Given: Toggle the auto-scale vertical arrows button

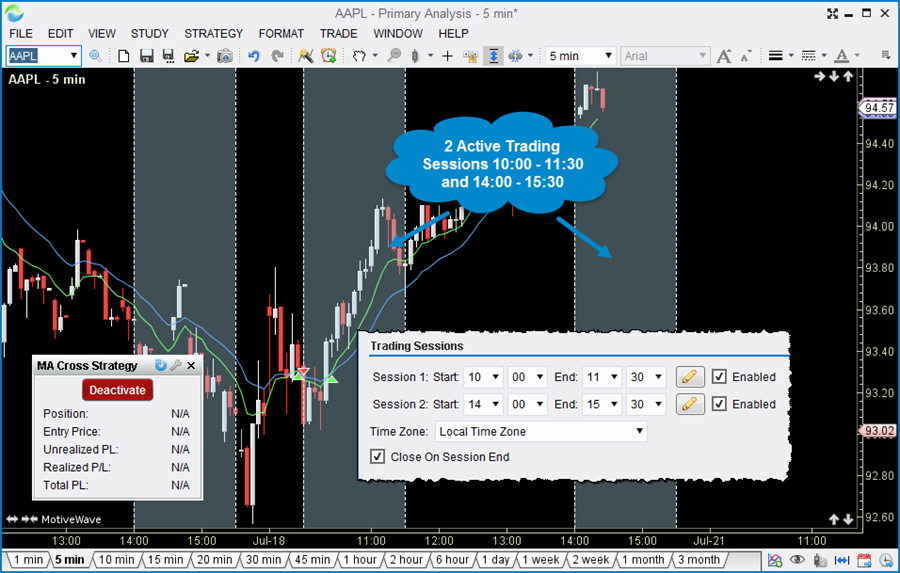Looking at the screenshot, I should click(493, 56).
